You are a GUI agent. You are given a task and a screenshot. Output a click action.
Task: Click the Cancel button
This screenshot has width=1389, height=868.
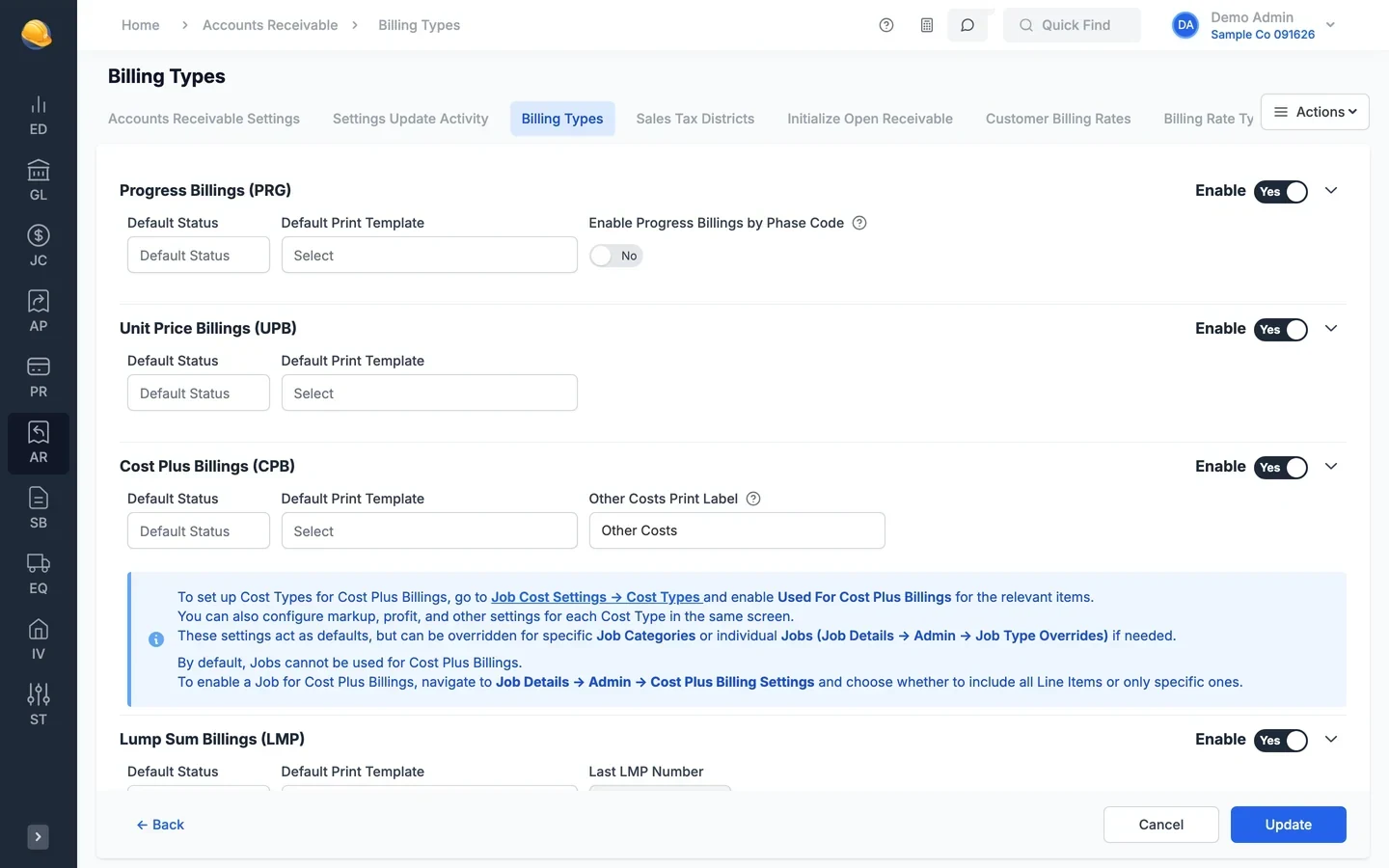point(1161,825)
